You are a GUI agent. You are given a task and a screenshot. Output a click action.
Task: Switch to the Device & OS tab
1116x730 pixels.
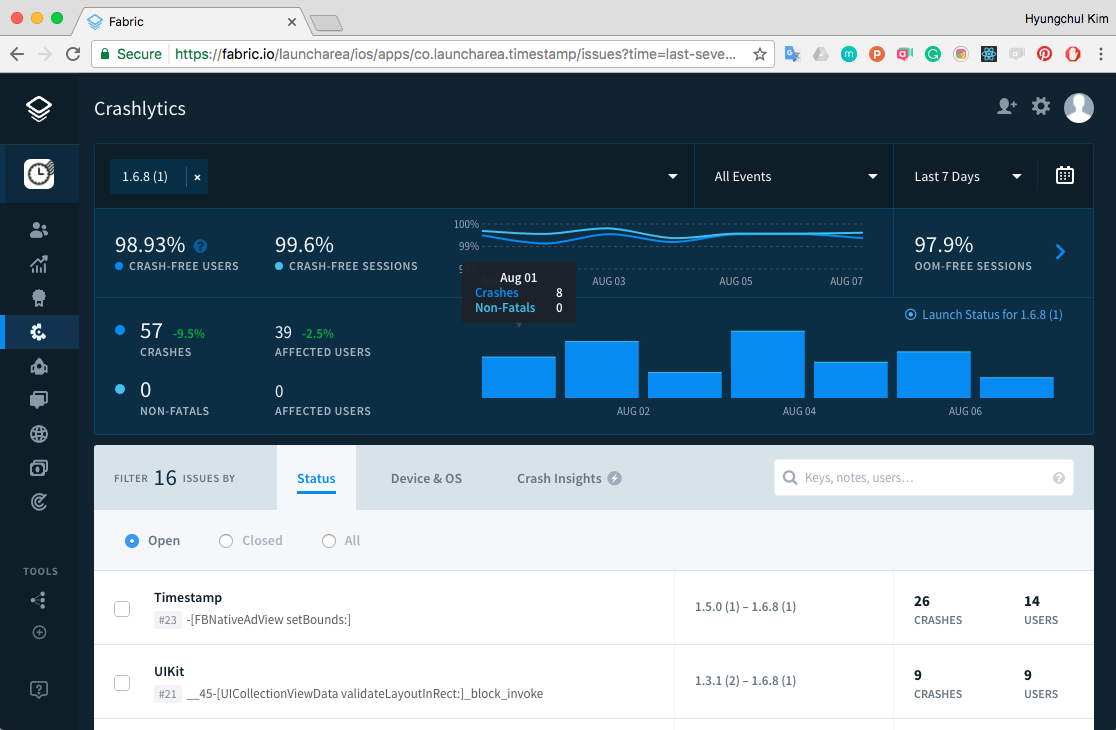[426, 479]
